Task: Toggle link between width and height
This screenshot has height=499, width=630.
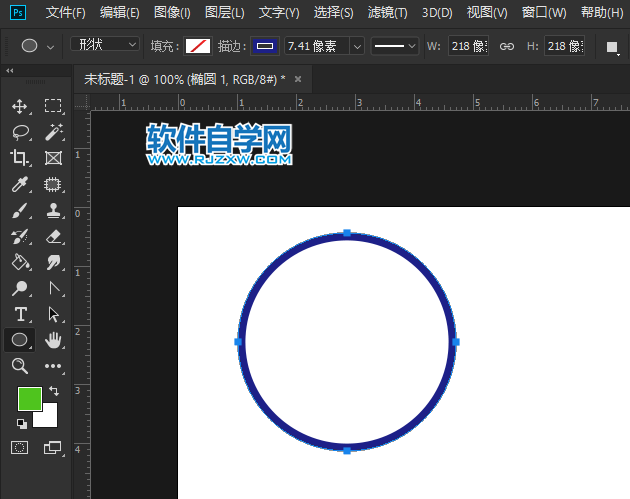Action: tap(507, 46)
